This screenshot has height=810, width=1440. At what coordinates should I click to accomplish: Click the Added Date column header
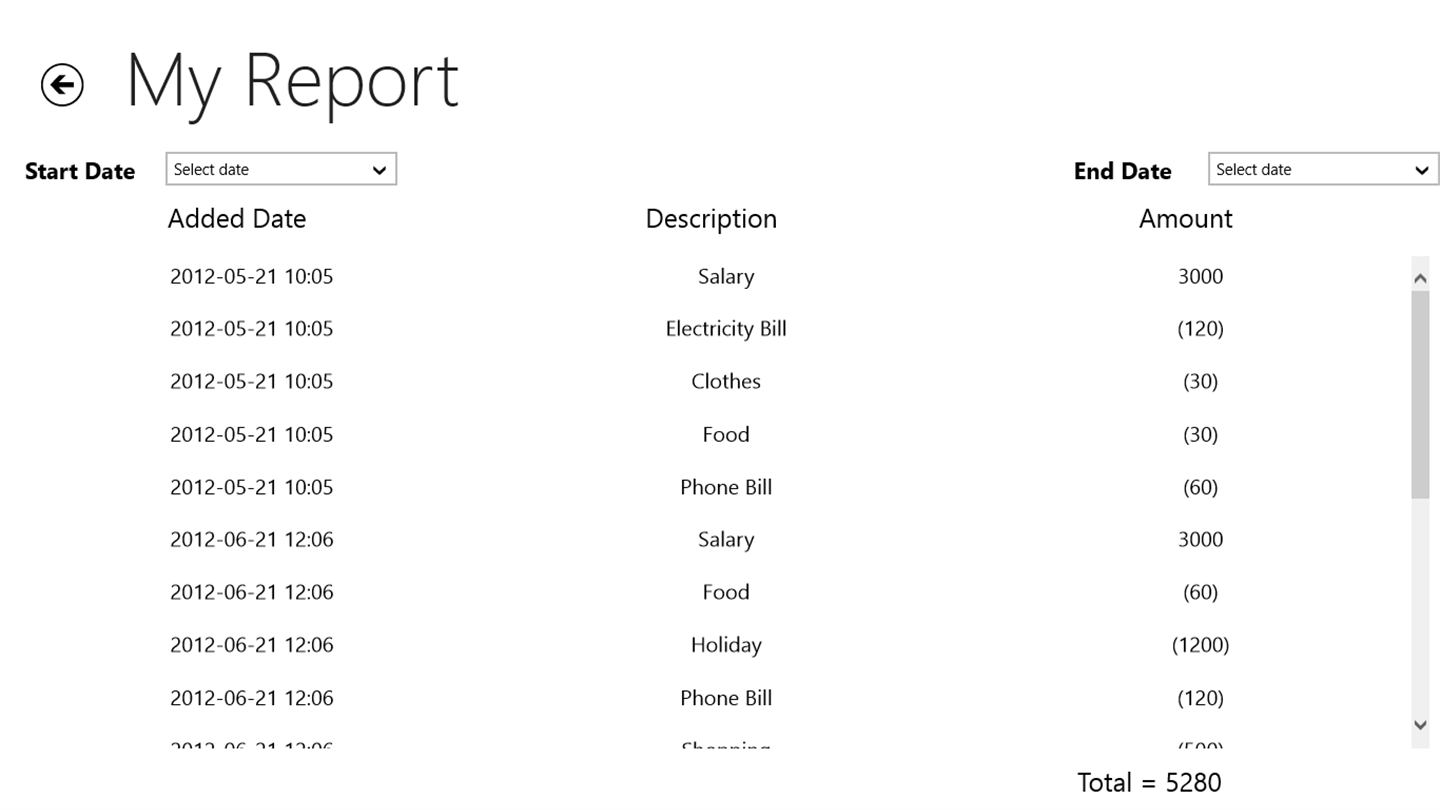(x=237, y=219)
